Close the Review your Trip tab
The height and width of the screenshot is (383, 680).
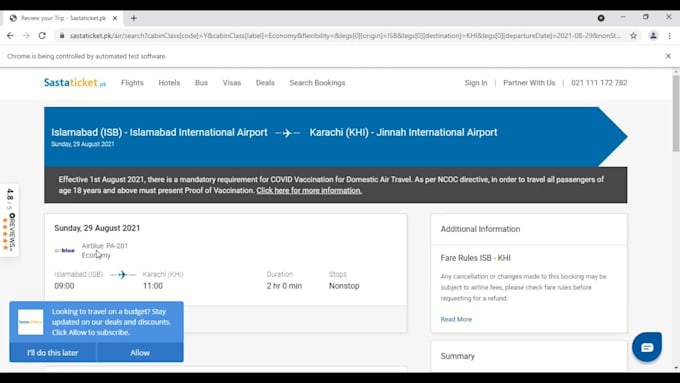tap(114, 18)
